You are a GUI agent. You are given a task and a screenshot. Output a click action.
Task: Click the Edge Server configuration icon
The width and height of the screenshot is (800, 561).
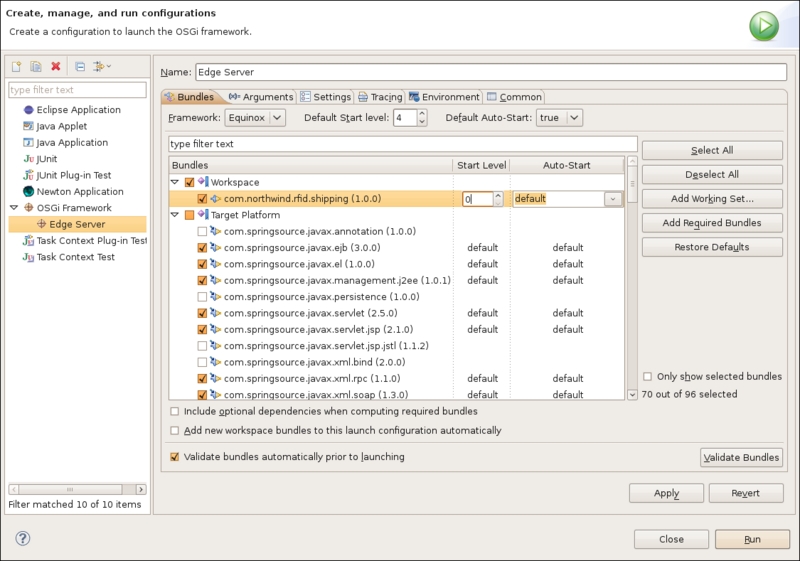coord(41,224)
